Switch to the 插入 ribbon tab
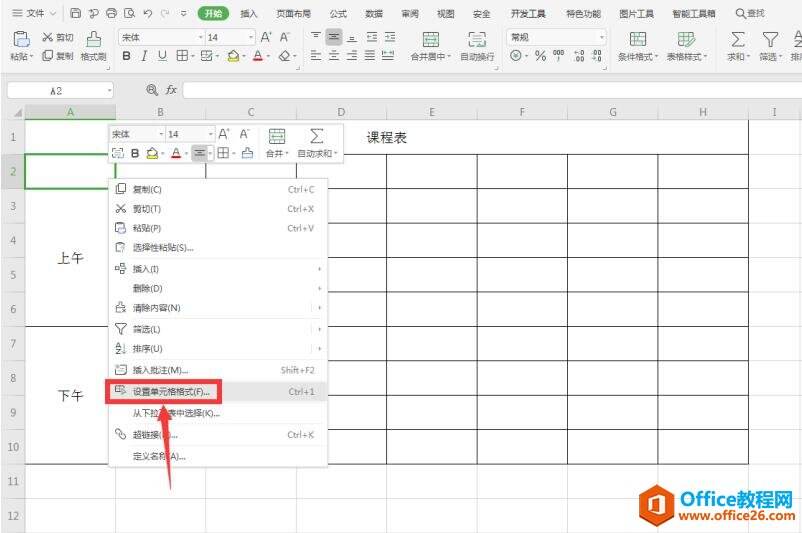802x533 pixels. tap(249, 13)
